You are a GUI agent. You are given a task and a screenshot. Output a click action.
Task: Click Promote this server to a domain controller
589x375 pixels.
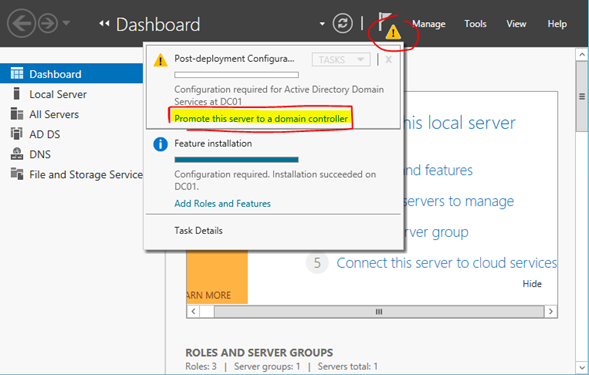click(261, 119)
